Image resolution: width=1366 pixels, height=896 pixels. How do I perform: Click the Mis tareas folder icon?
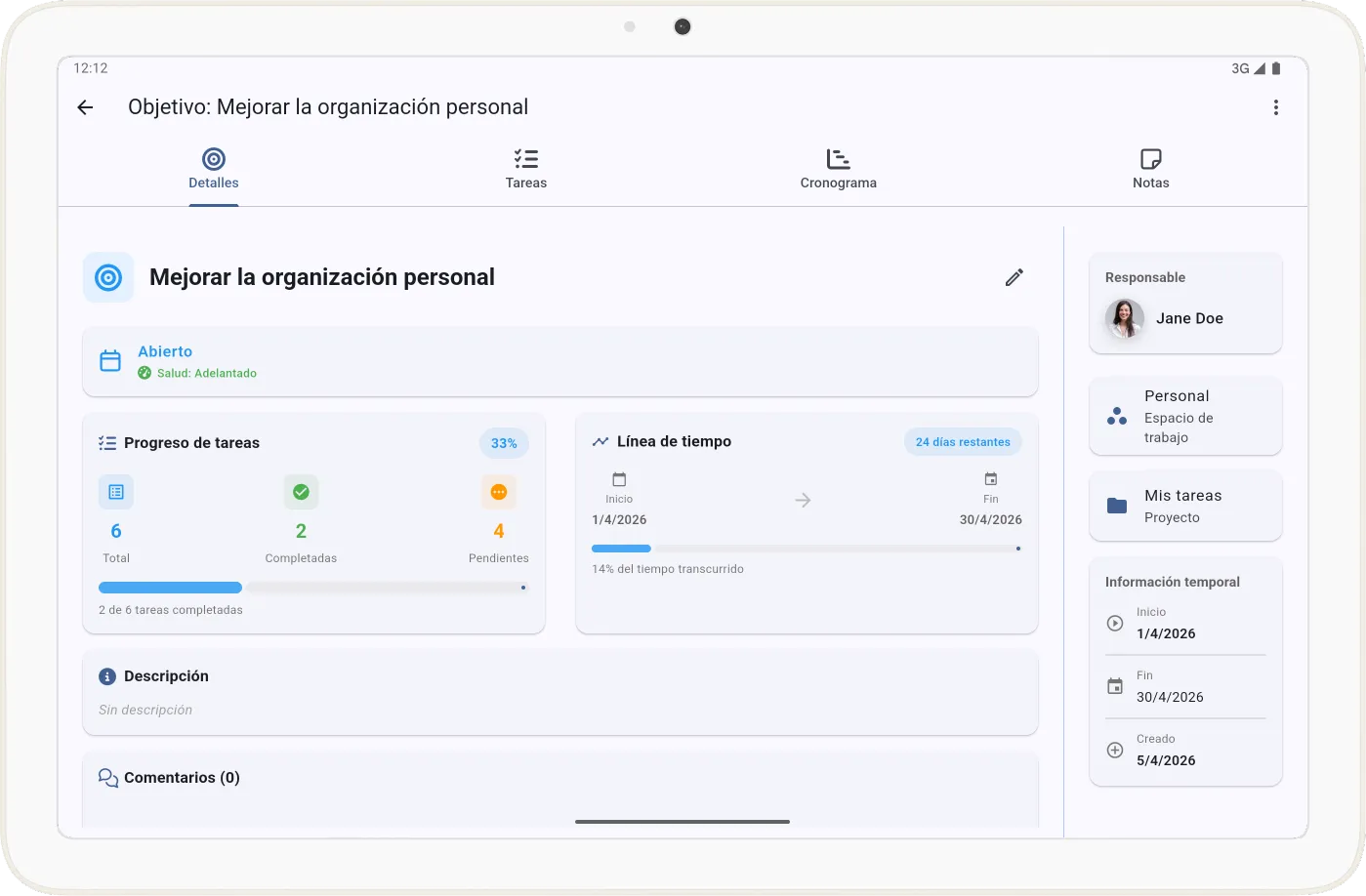coord(1117,506)
